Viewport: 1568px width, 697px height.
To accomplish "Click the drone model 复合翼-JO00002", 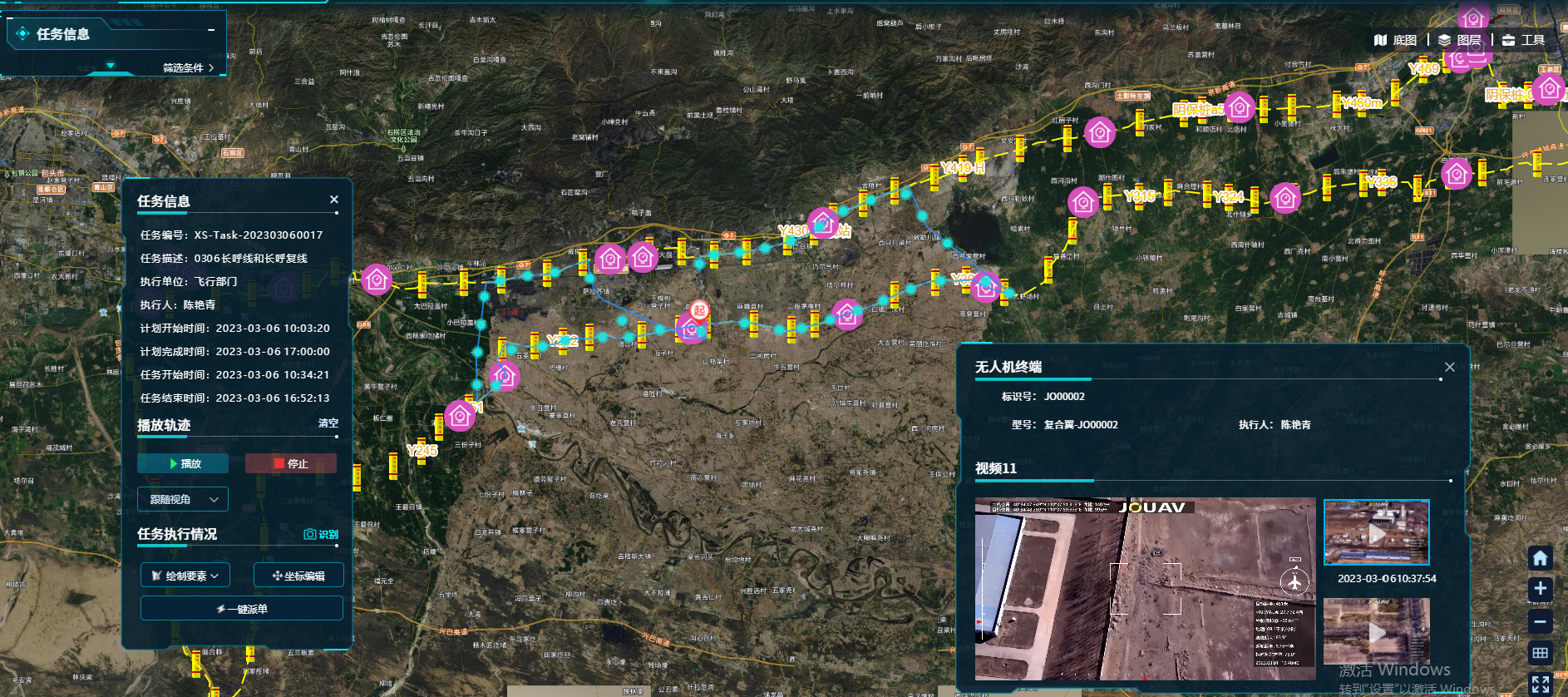I will click(1081, 425).
